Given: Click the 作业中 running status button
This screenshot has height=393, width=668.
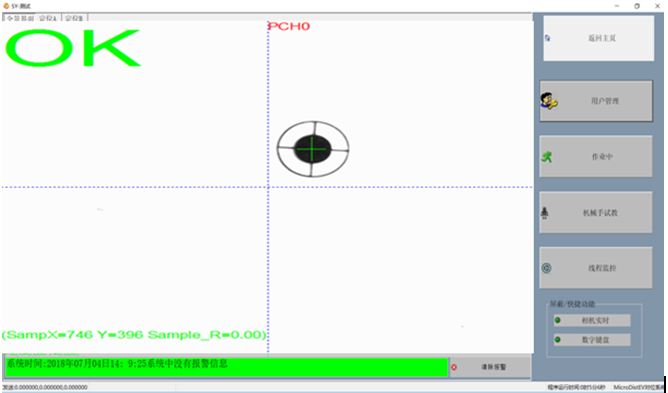Looking at the screenshot, I should [596, 156].
